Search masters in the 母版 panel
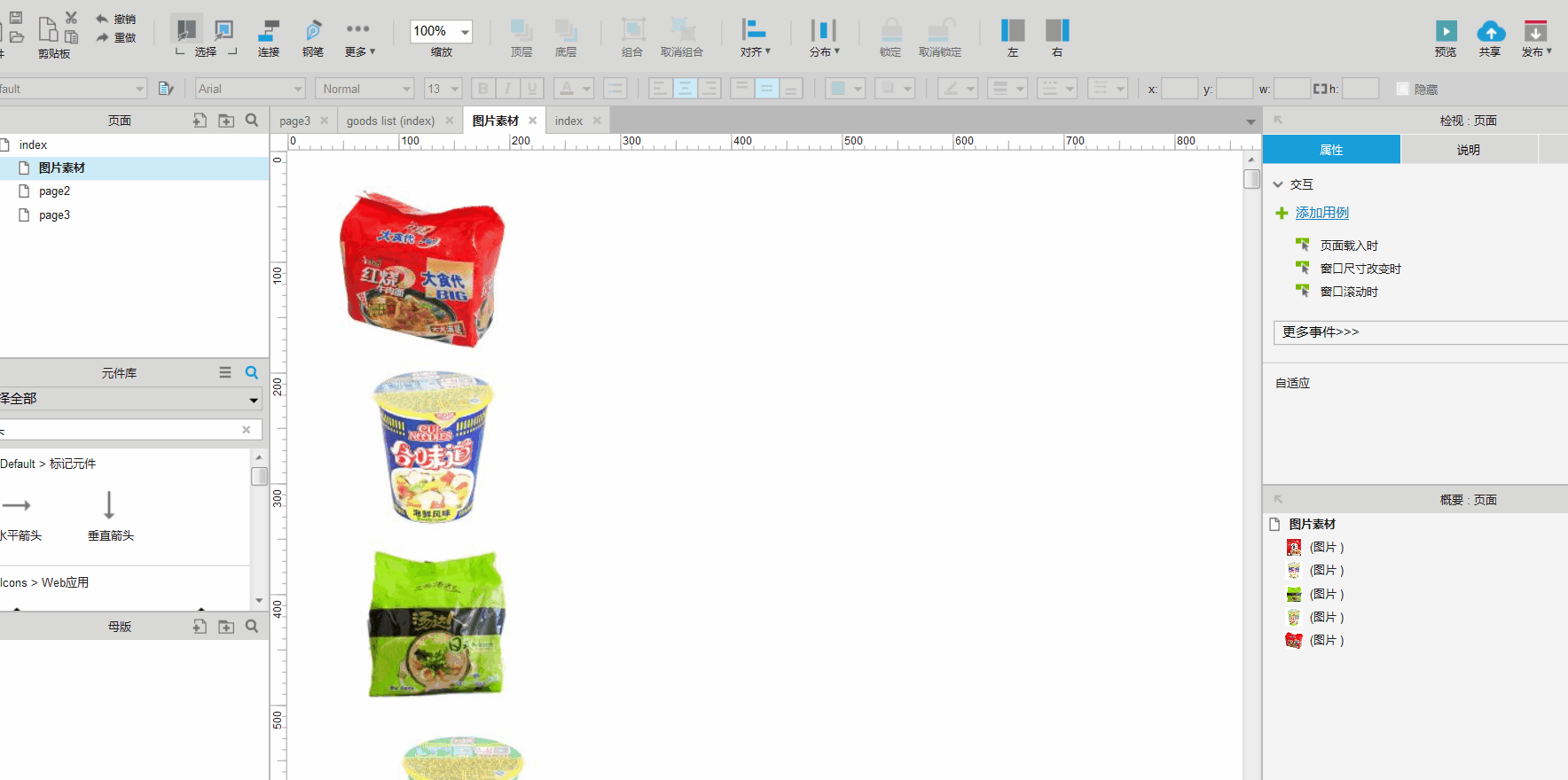The height and width of the screenshot is (780, 1568). pos(252,627)
